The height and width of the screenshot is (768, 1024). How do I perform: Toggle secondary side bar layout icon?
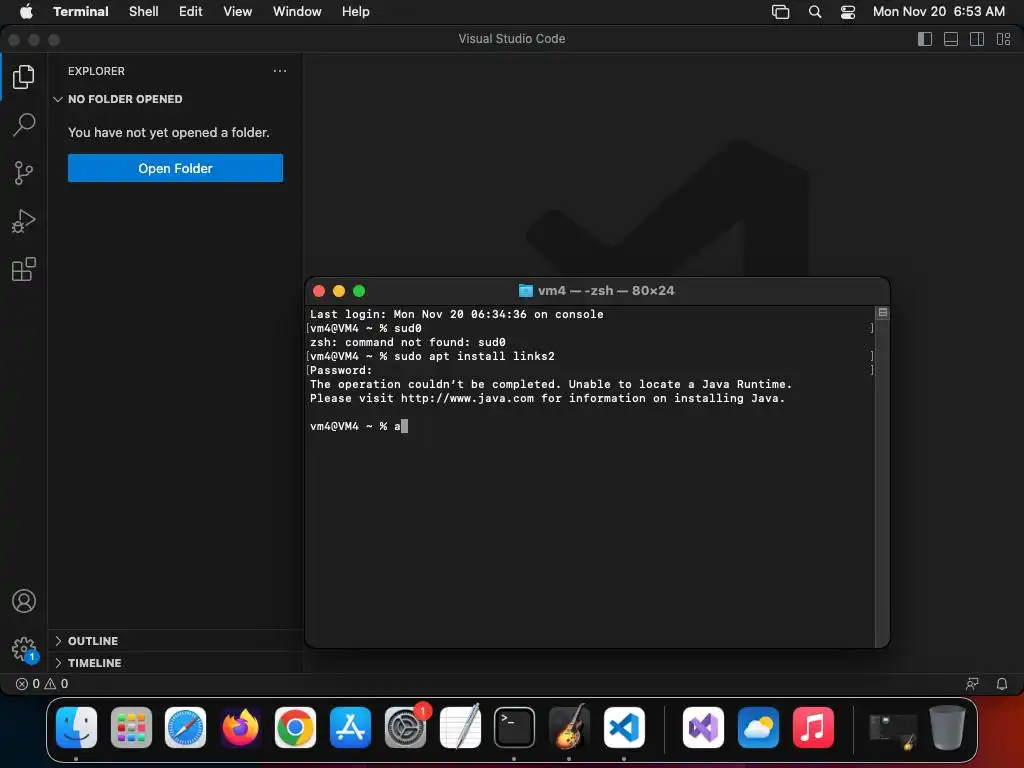977,39
